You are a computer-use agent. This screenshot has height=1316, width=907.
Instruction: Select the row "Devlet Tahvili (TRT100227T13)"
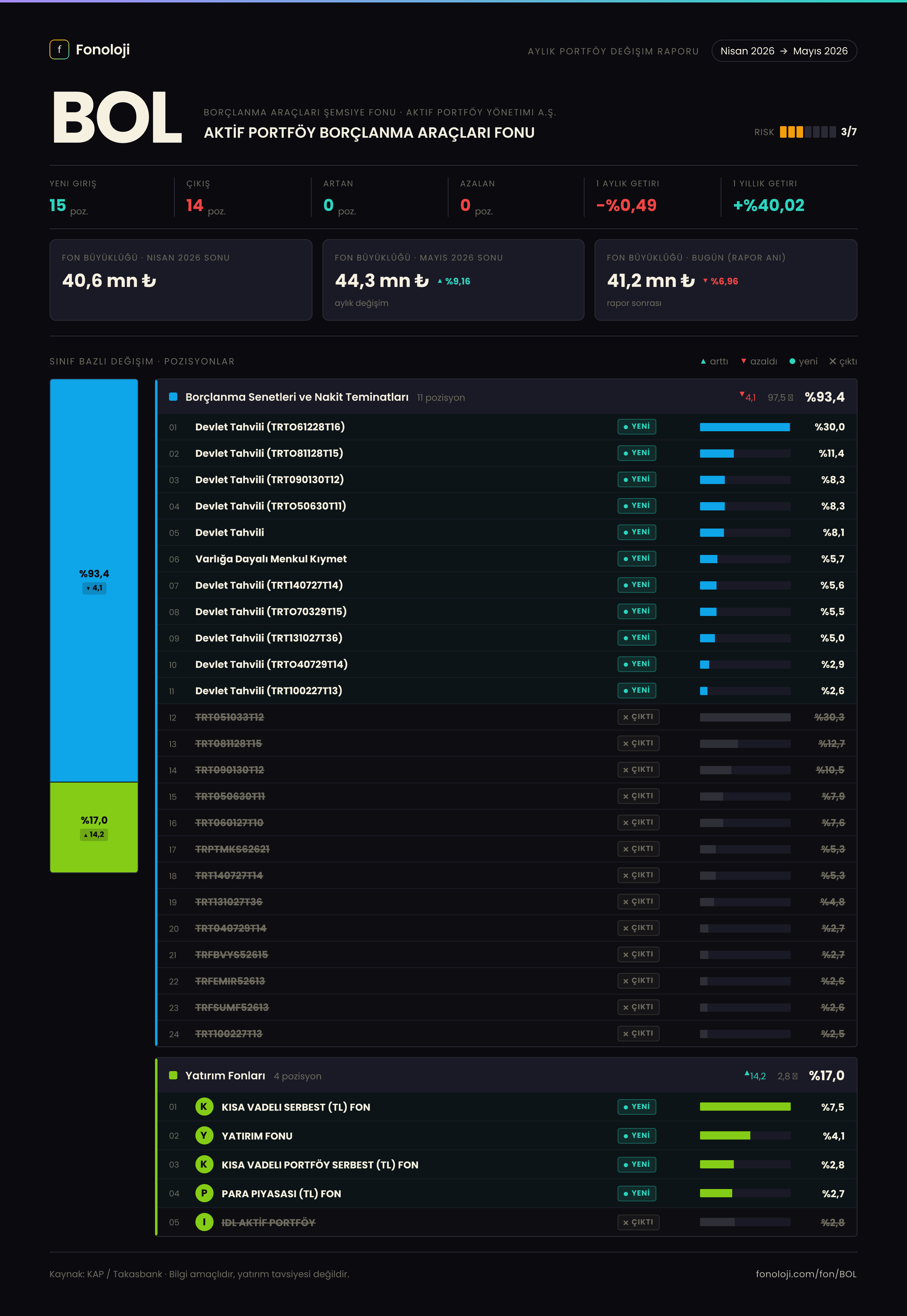[x=507, y=691]
